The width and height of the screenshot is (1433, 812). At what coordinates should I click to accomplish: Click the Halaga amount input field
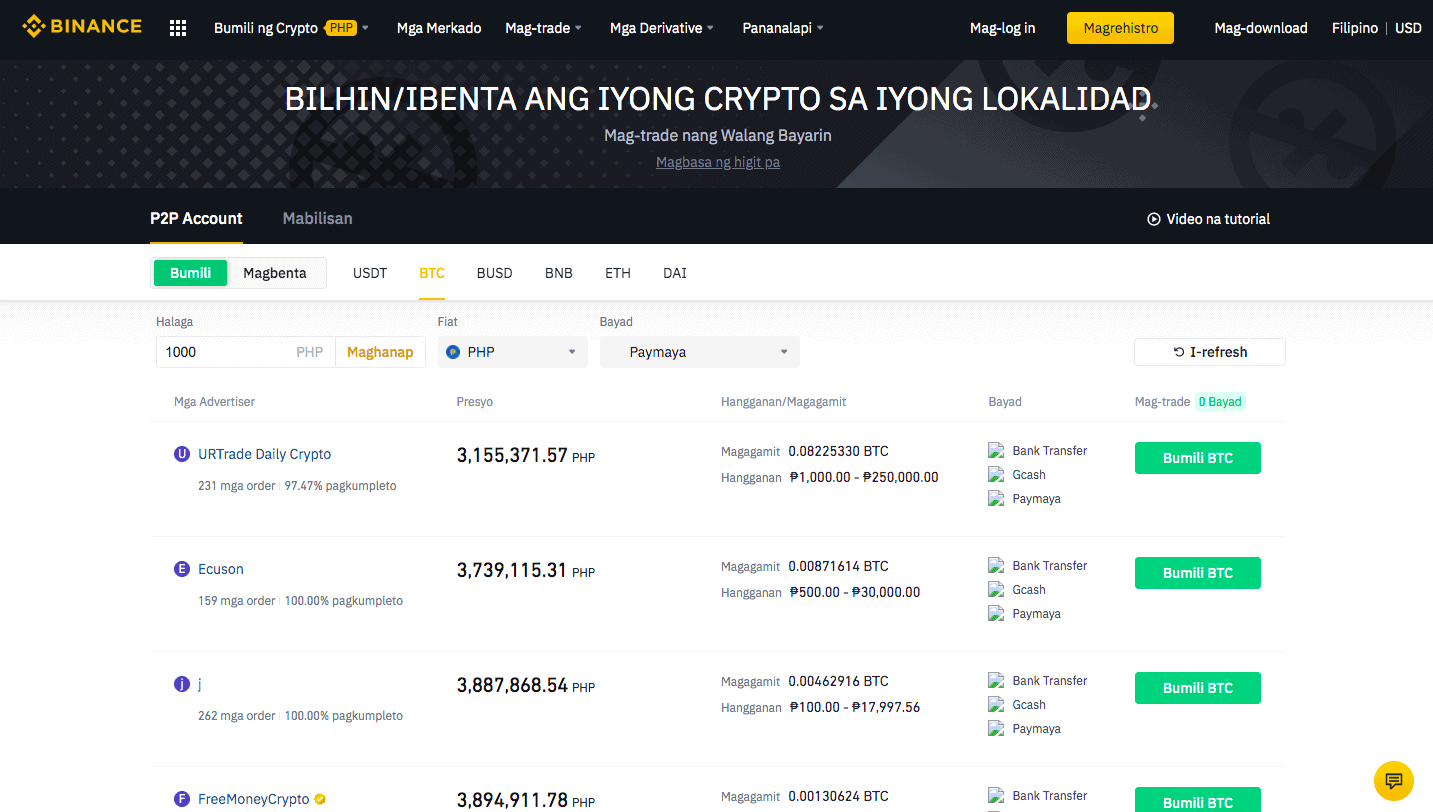click(x=245, y=352)
